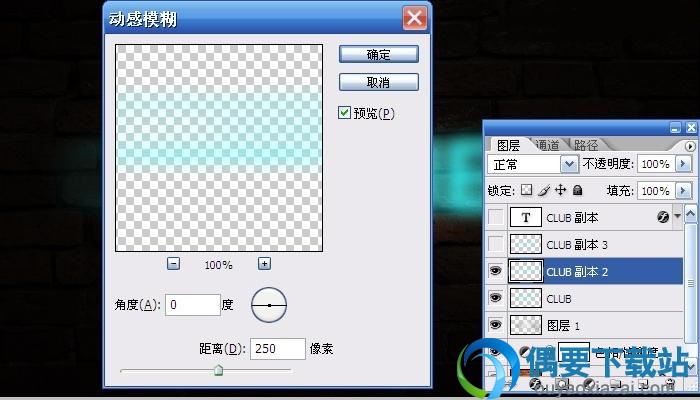Click the layers list scrollbar thumb
The image size is (700, 400).
[x=691, y=283]
